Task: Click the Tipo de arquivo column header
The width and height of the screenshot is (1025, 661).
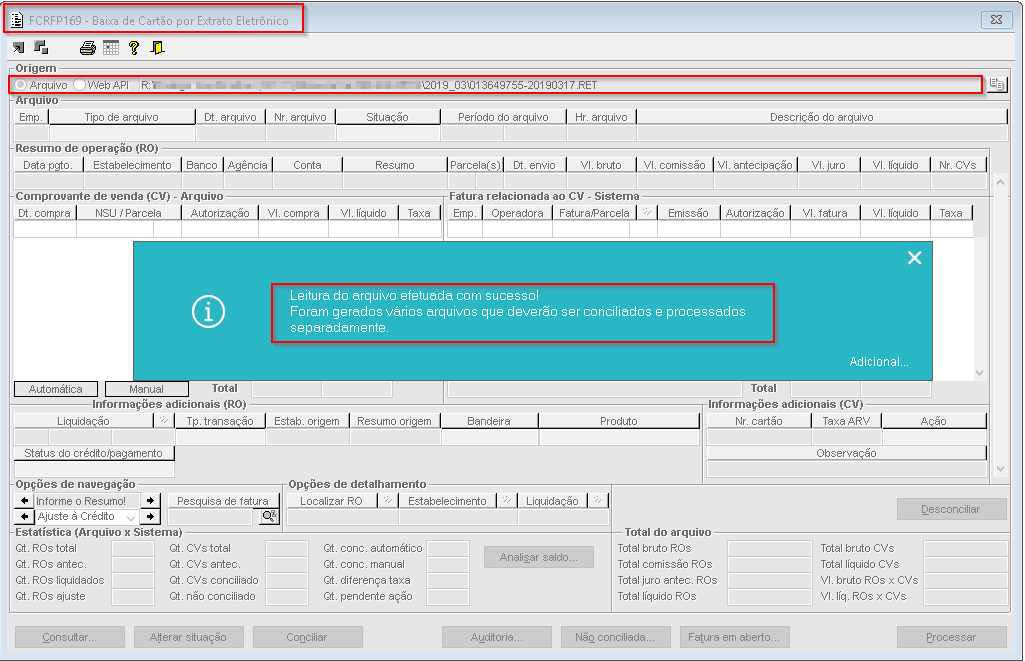Action: click(x=122, y=117)
